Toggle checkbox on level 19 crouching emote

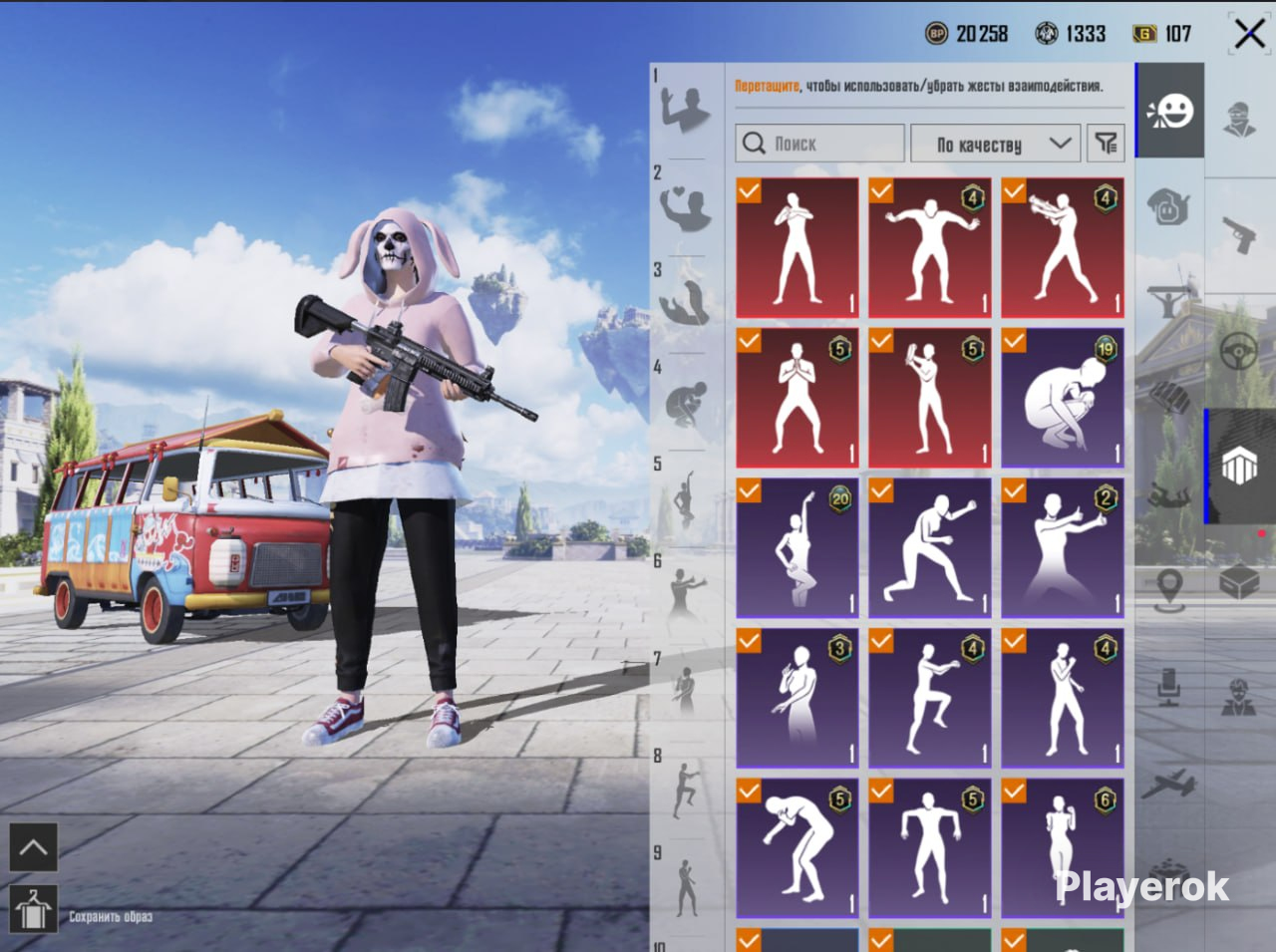[x=1014, y=341]
